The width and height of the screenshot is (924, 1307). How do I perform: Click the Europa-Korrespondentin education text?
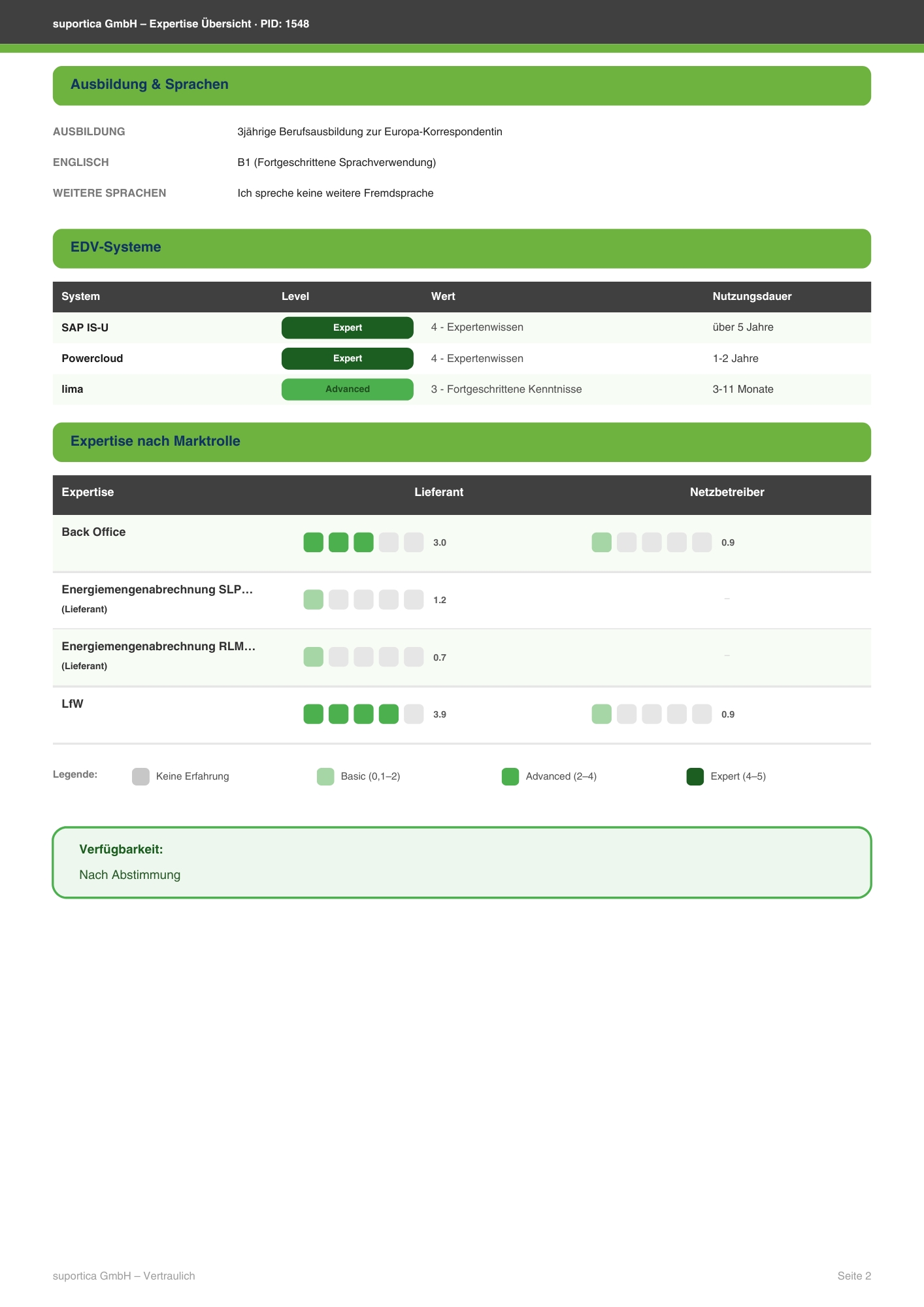point(370,131)
